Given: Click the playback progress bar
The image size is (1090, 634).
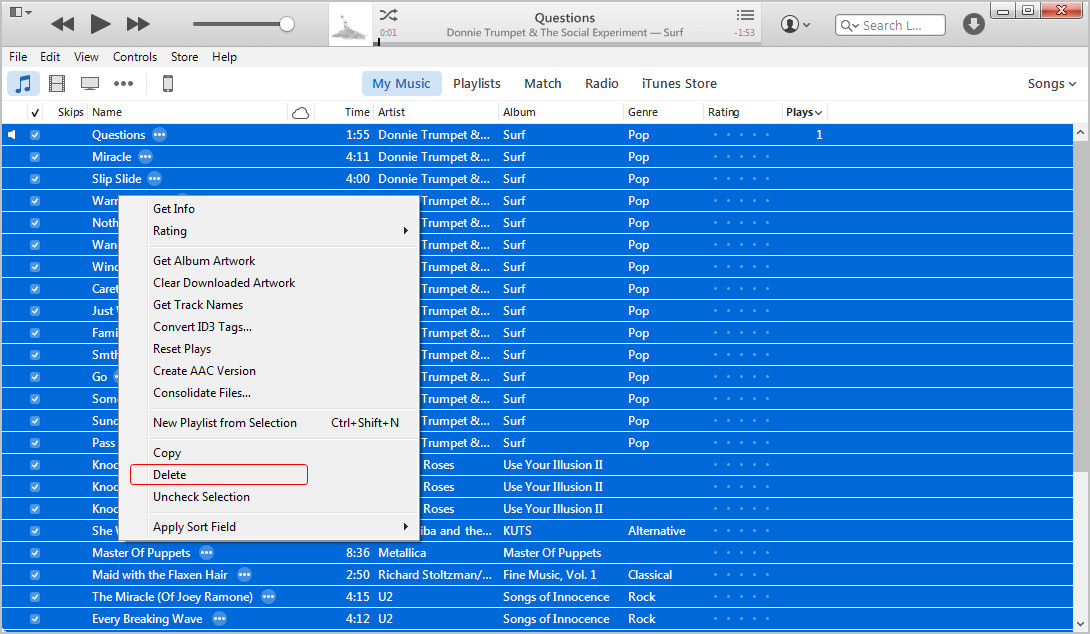Looking at the screenshot, I should click(568, 44).
